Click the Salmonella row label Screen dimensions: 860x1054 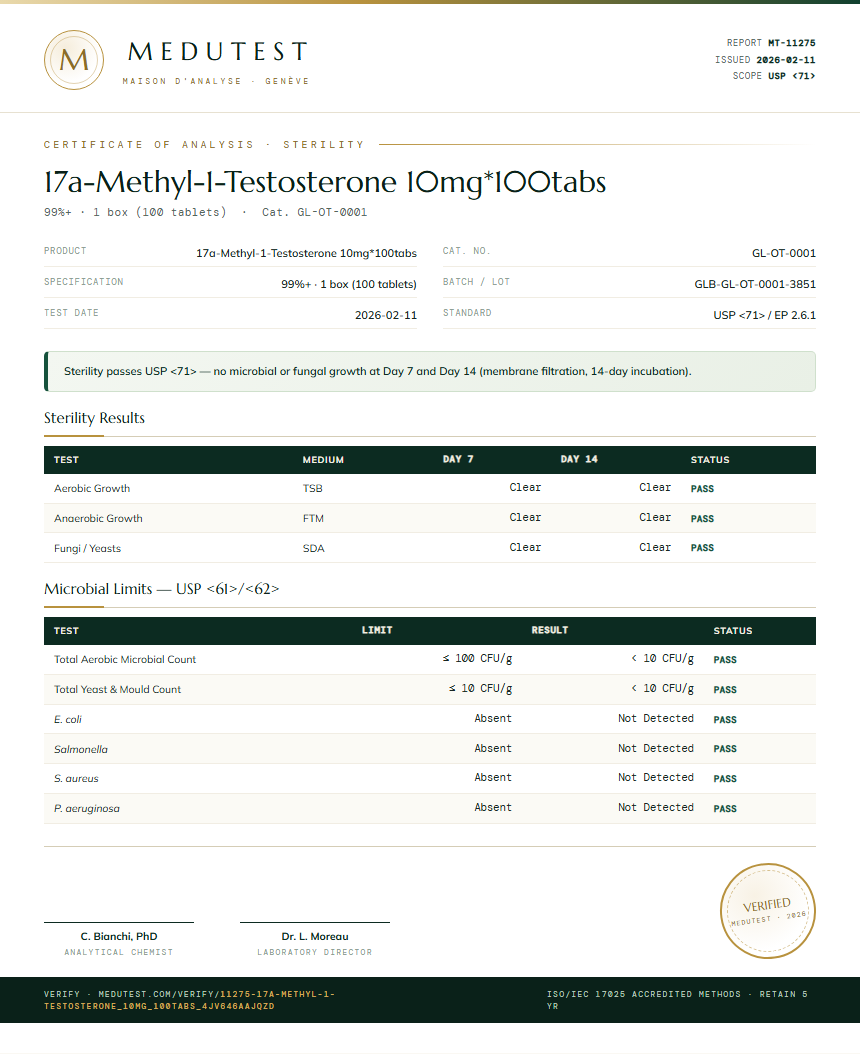[x=81, y=749]
